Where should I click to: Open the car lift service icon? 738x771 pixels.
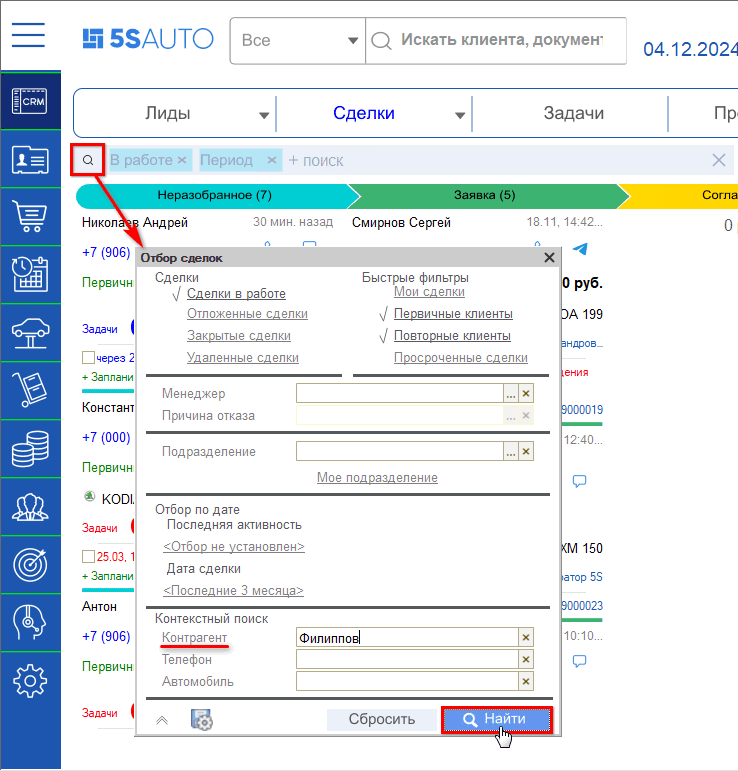30,333
